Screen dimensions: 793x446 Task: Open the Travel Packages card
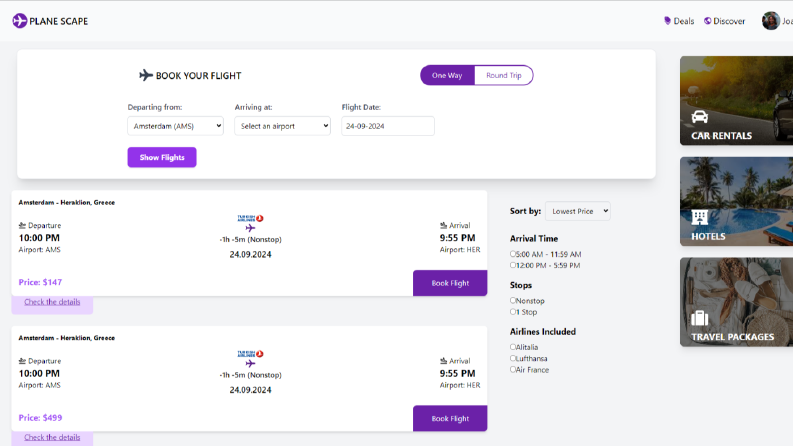pos(736,302)
